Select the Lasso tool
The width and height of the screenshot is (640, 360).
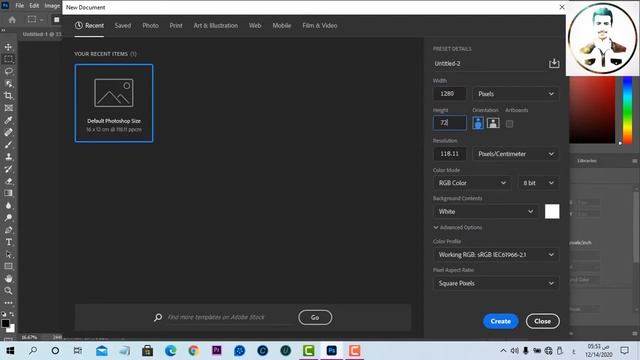(8, 71)
